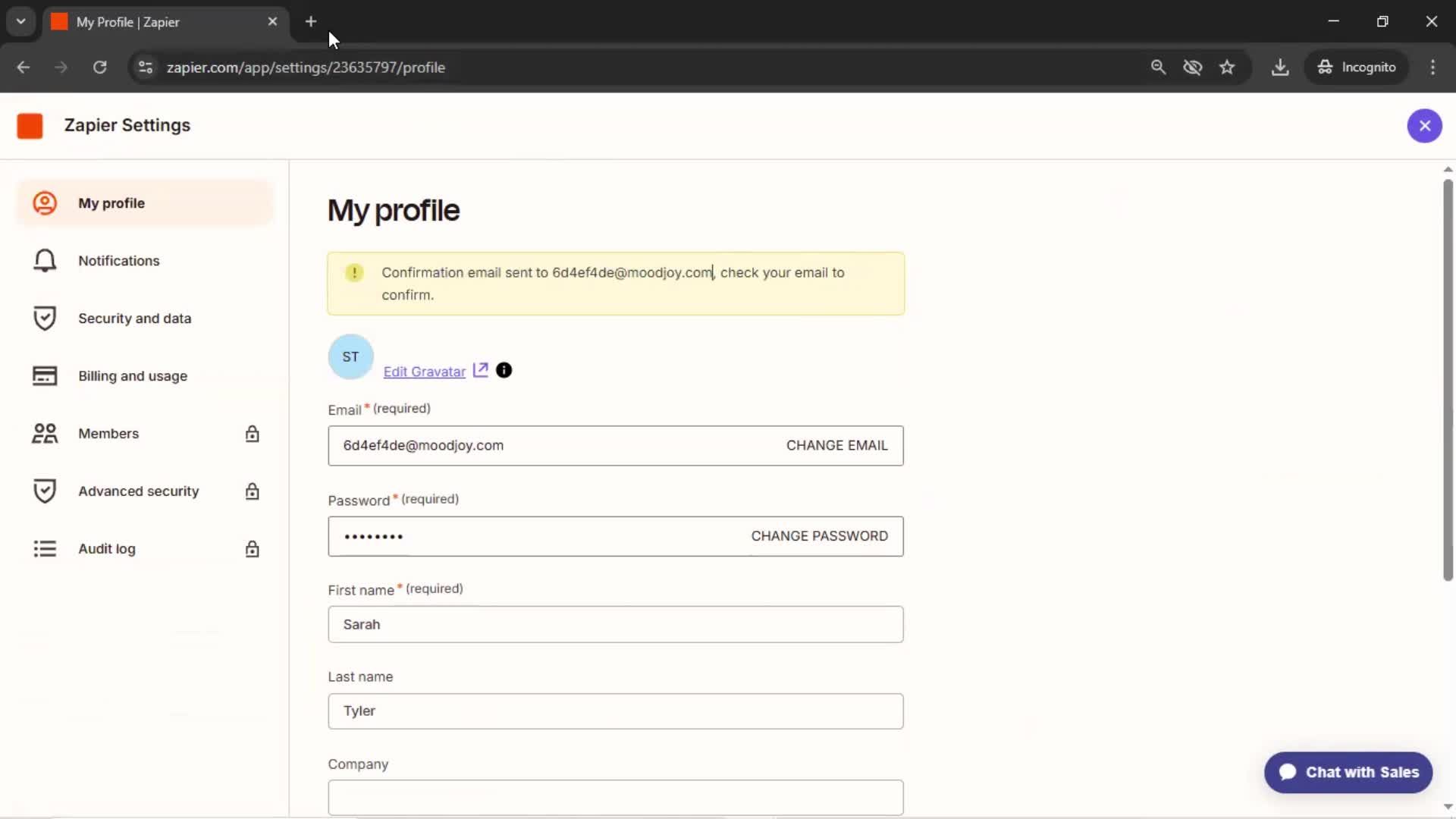Click the Company input field
This screenshot has height=819, width=1456.
coord(615,798)
